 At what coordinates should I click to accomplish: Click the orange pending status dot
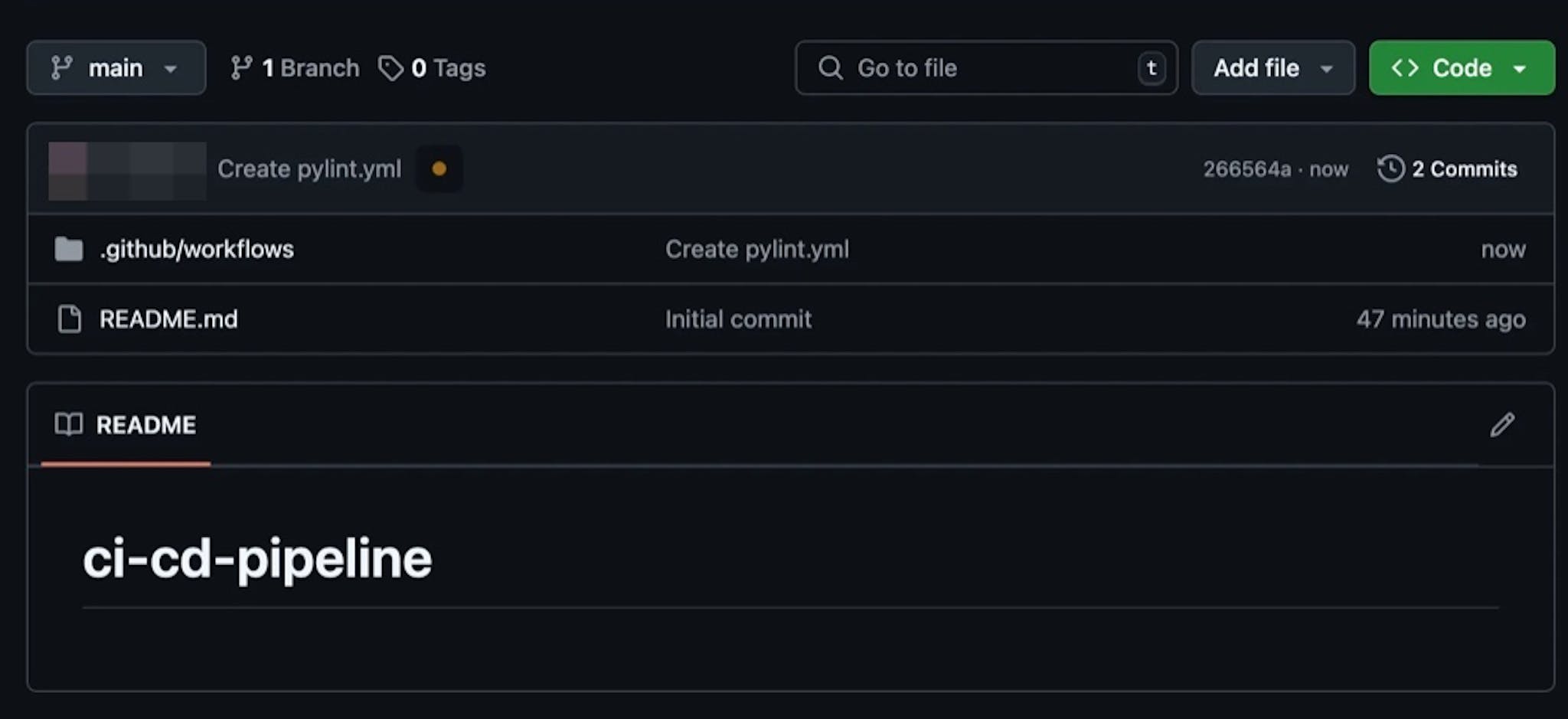coord(439,168)
